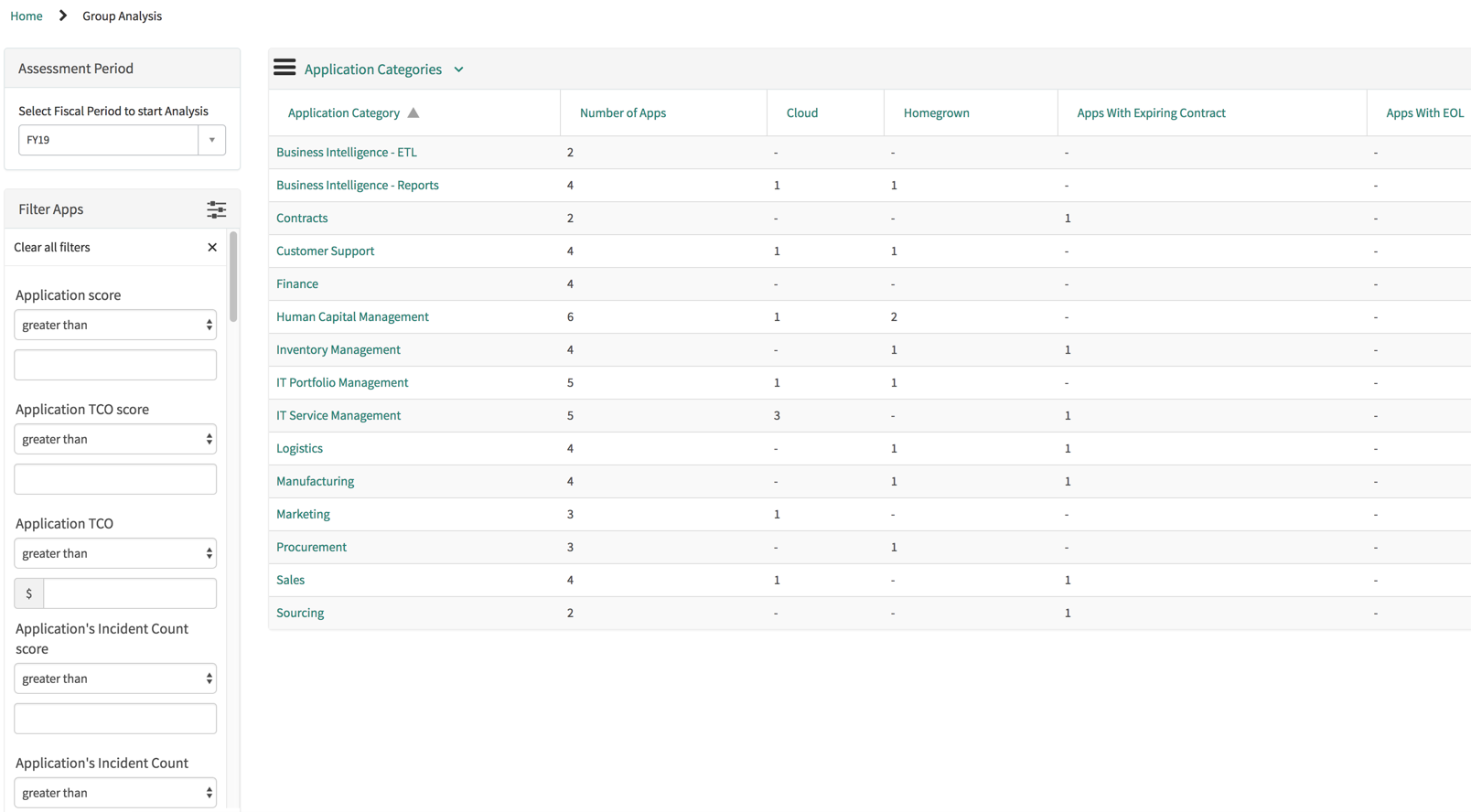Click the Application Category column header
Screen dimensions: 1471x812
pyautogui.click(x=344, y=113)
